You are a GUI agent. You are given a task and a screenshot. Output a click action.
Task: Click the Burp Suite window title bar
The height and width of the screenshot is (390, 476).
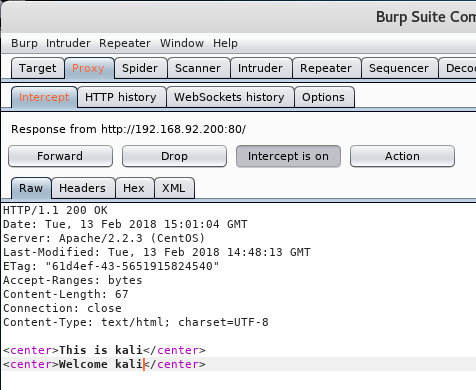[x=239, y=17]
